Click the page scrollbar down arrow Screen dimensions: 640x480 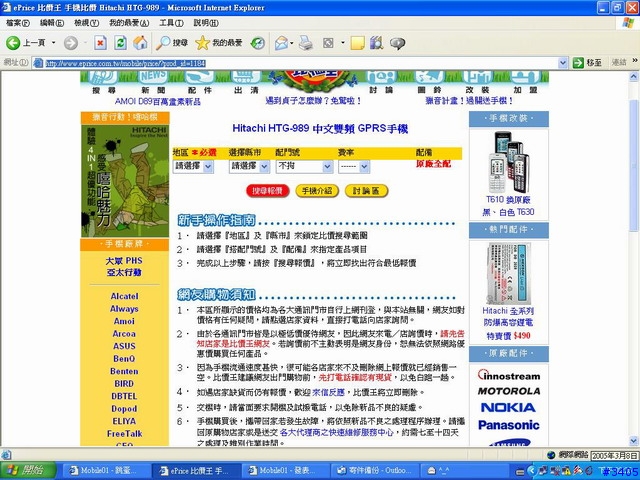tap(633, 440)
